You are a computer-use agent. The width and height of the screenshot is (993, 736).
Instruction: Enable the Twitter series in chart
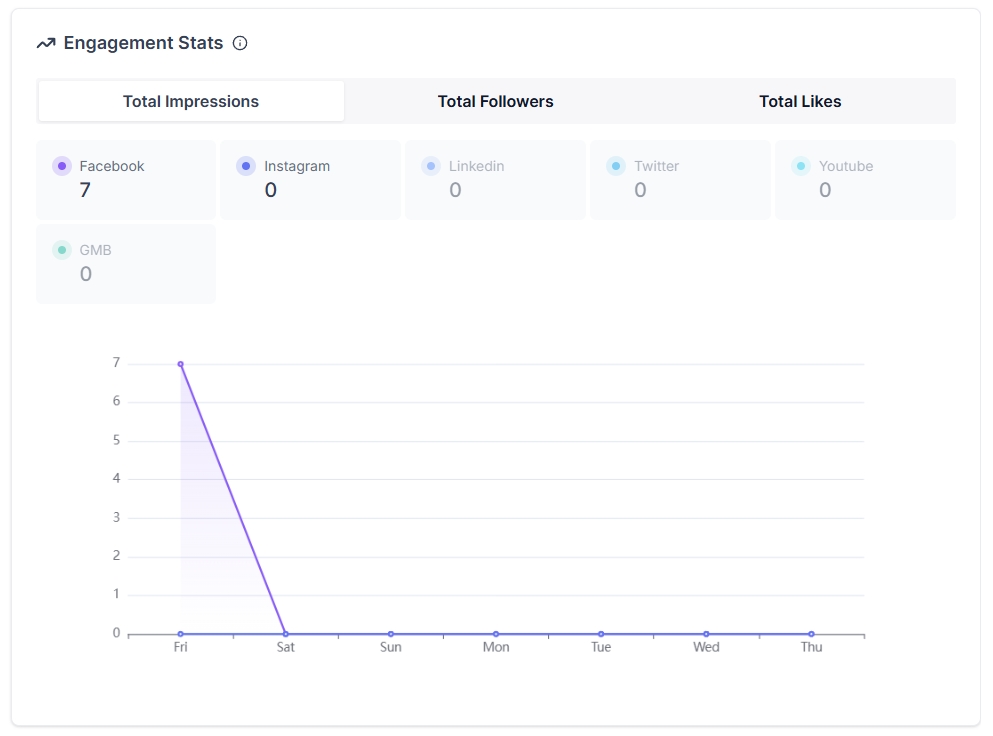click(680, 179)
